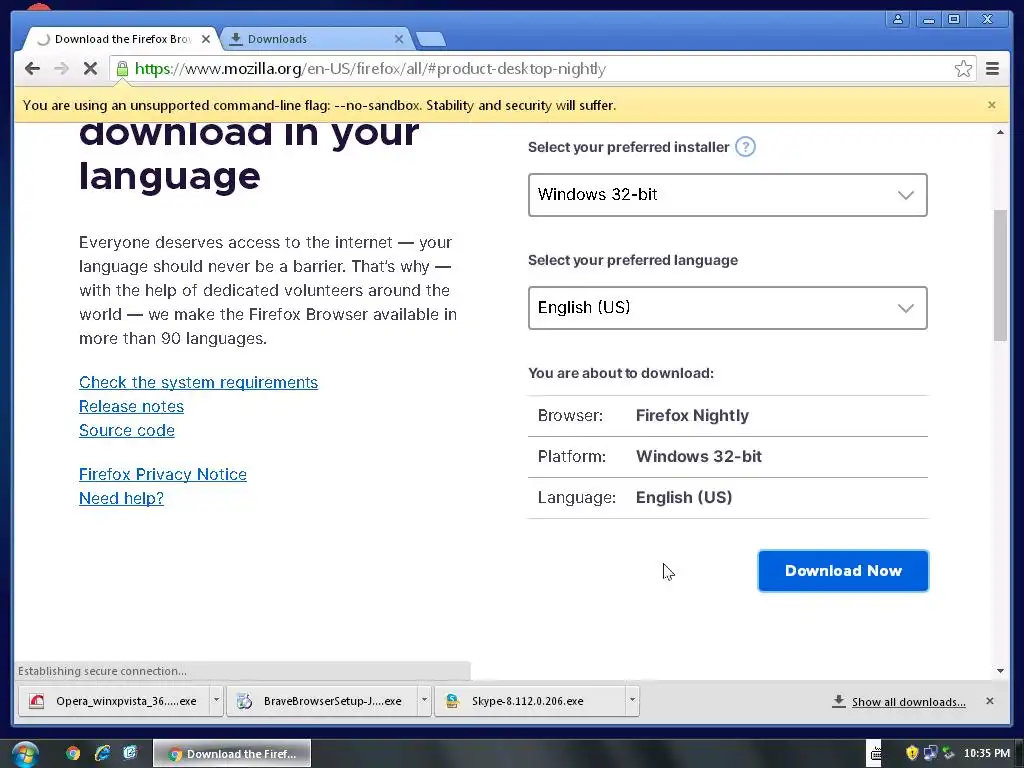Switch to the Downloads tab
The image size is (1024, 768).
316,39
